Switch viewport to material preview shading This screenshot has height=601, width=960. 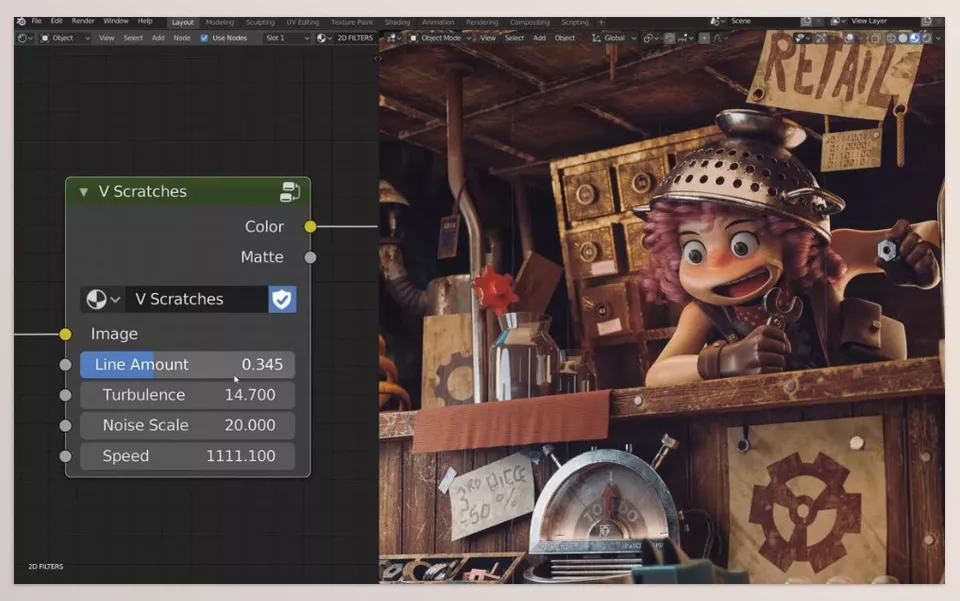click(914, 38)
